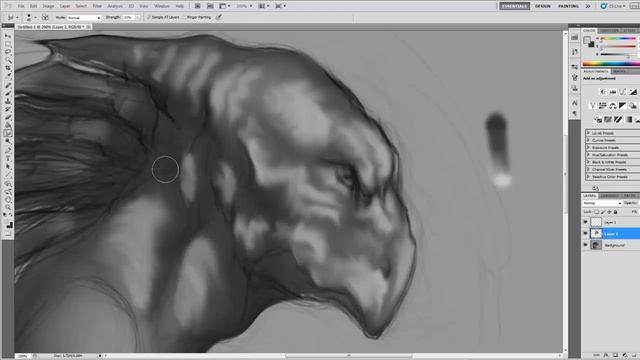The height and width of the screenshot is (360, 640).
Task: Open the smudge Mode dropdown set to Normal
Action: click(84, 18)
